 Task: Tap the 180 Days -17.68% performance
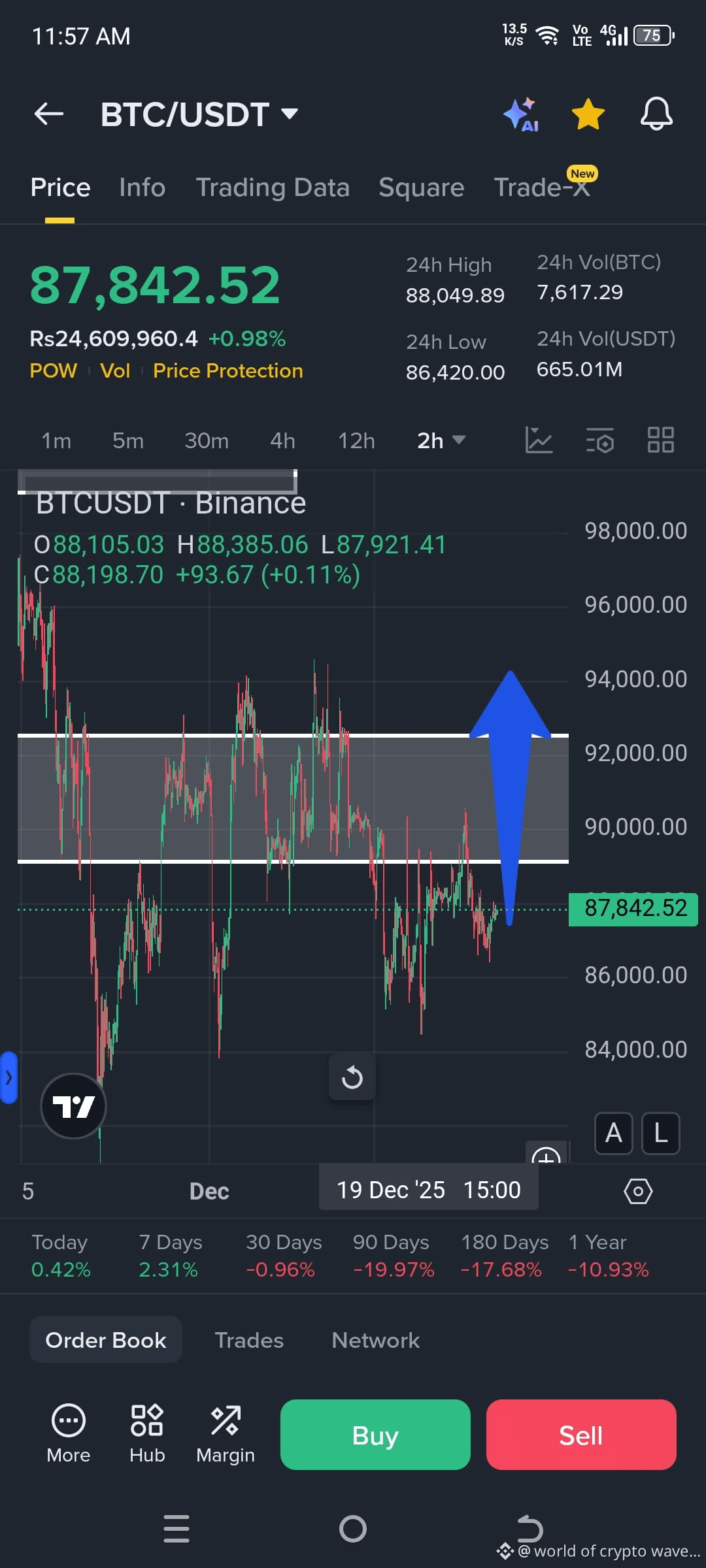click(503, 1256)
